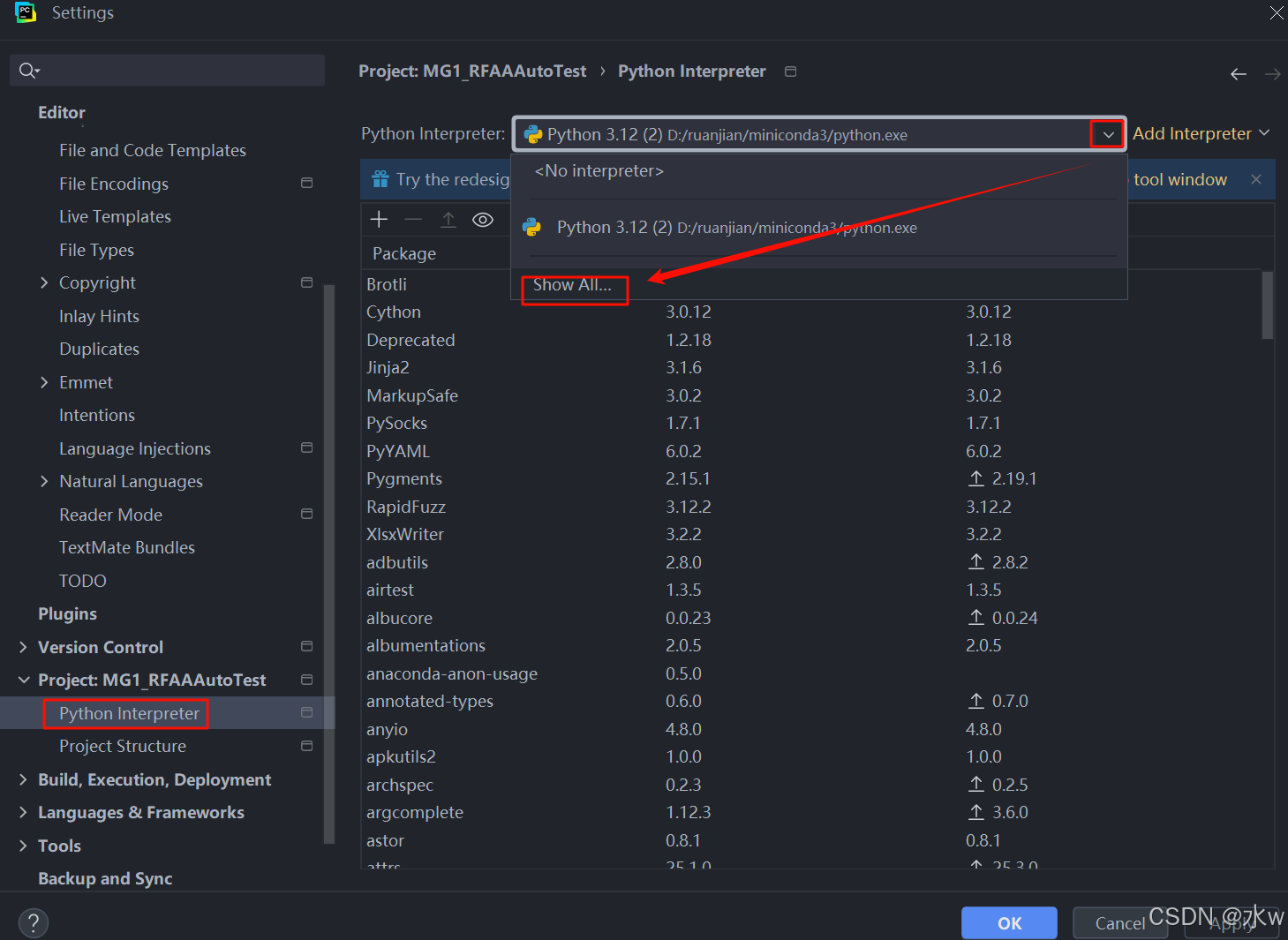Select the airtest package row
This screenshot has width=1288, height=940.
click(x=812, y=590)
